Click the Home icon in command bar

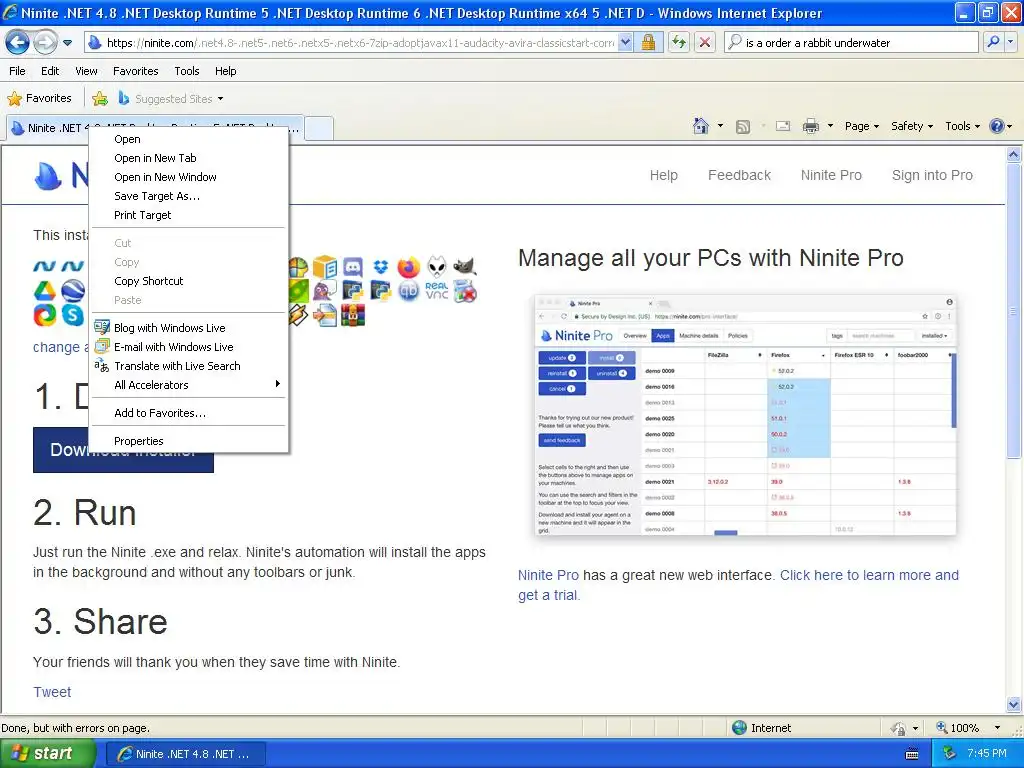click(701, 125)
